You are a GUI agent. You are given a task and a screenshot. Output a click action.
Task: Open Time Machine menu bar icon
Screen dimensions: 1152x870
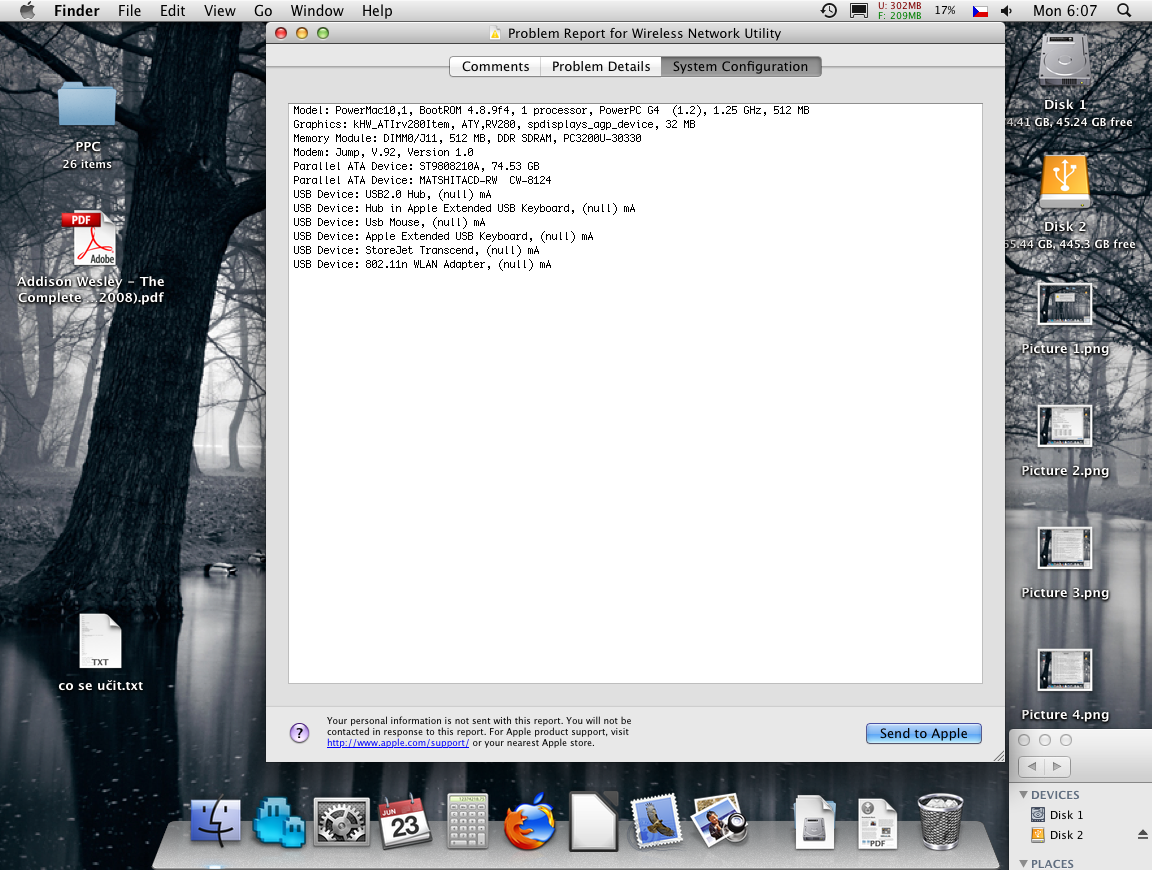point(829,10)
